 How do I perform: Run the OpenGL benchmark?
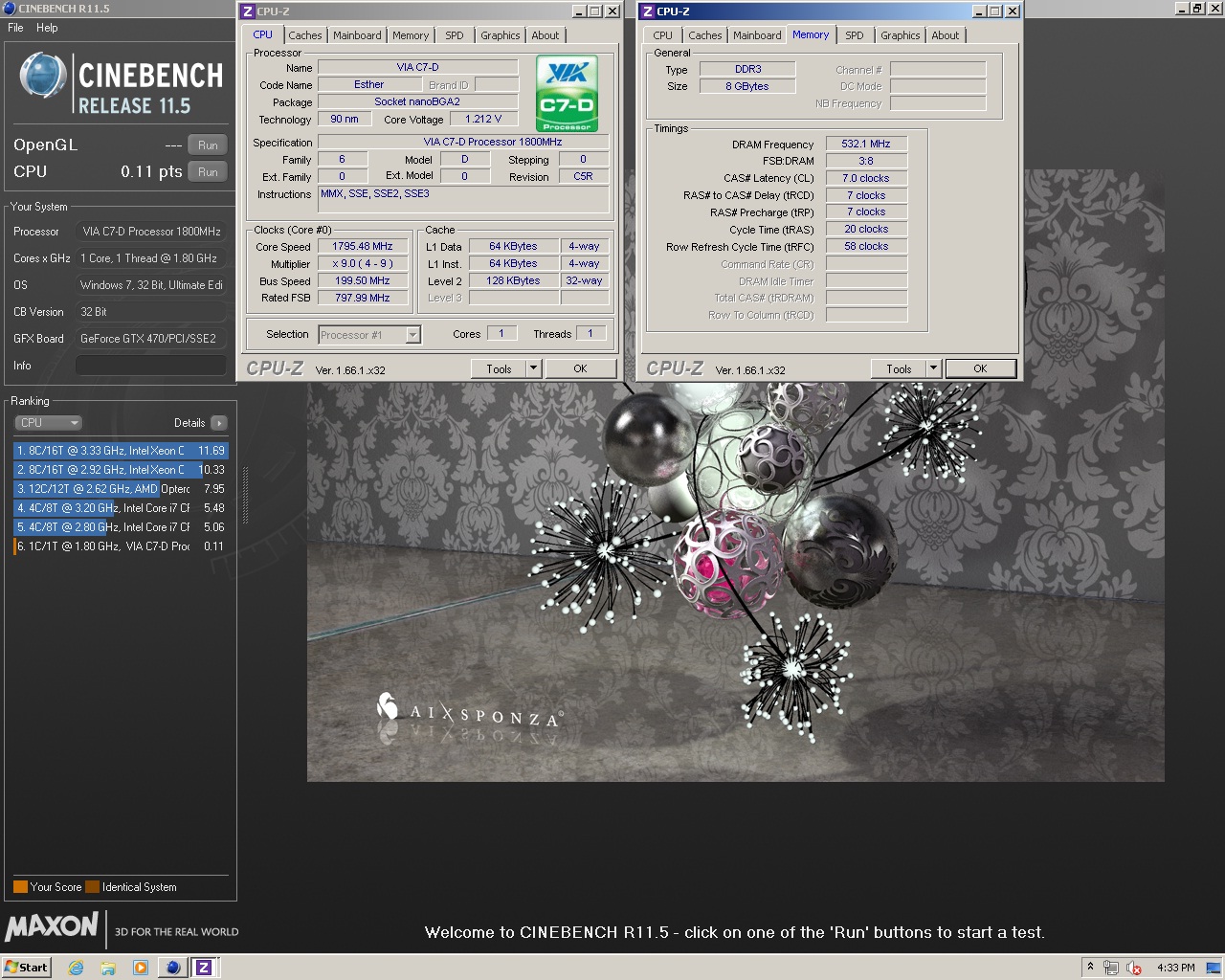pos(208,145)
